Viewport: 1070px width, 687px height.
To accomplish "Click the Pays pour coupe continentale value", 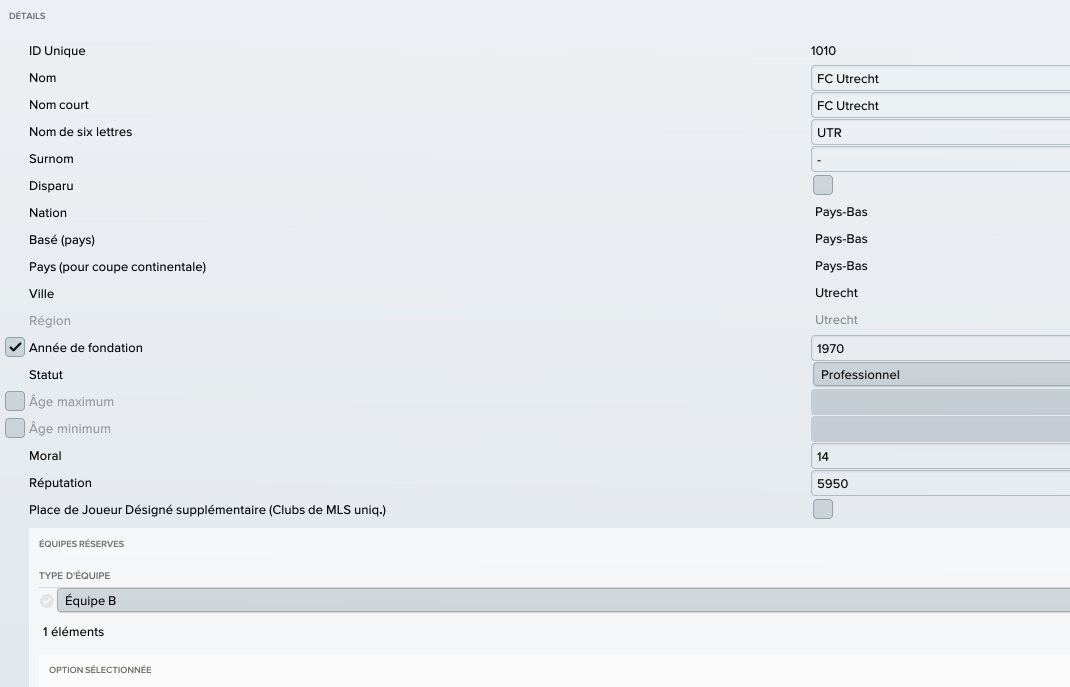I will pyautogui.click(x=841, y=266).
